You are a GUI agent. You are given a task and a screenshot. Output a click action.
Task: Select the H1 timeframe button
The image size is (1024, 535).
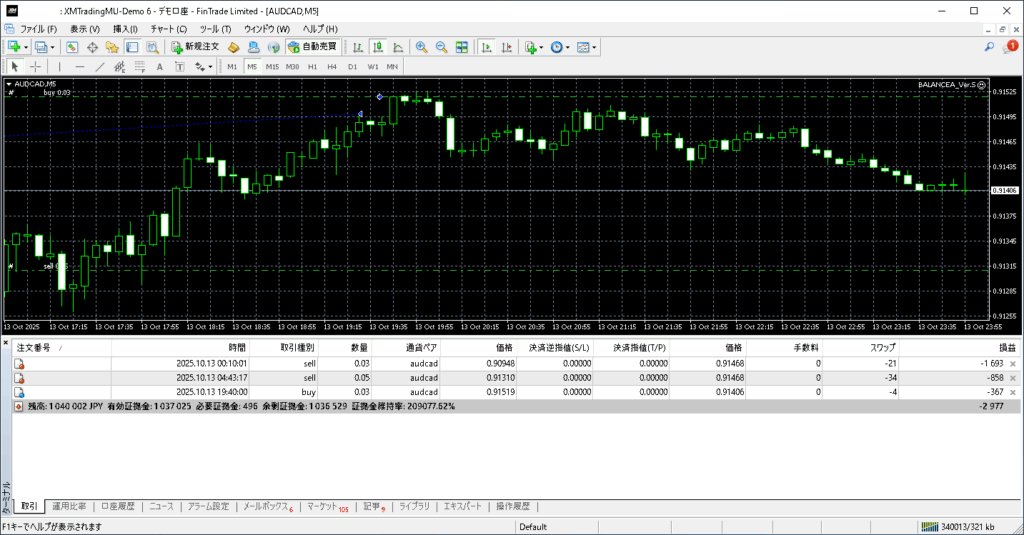click(x=312, y=67)
